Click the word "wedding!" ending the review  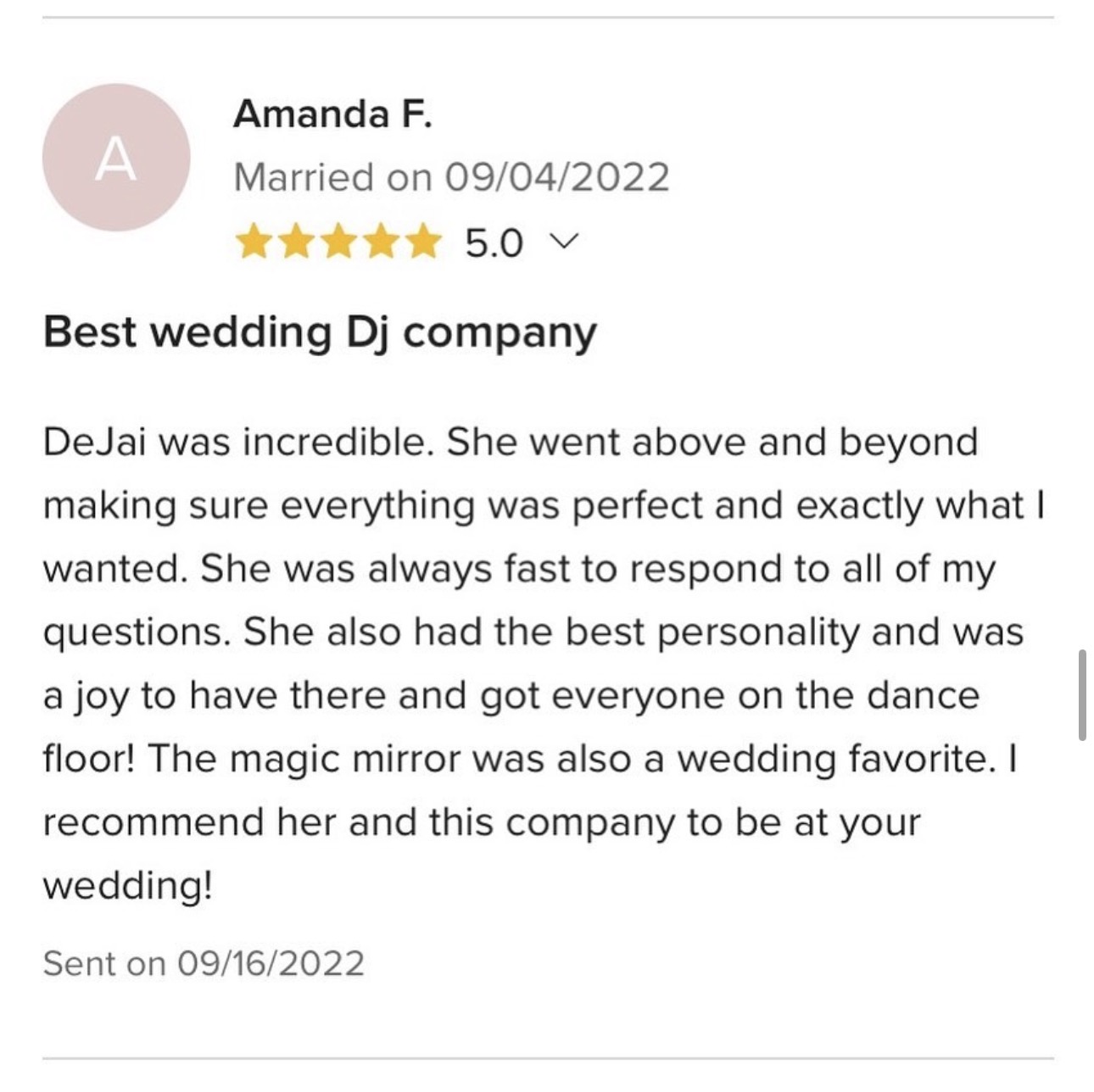tap(127, 886)
